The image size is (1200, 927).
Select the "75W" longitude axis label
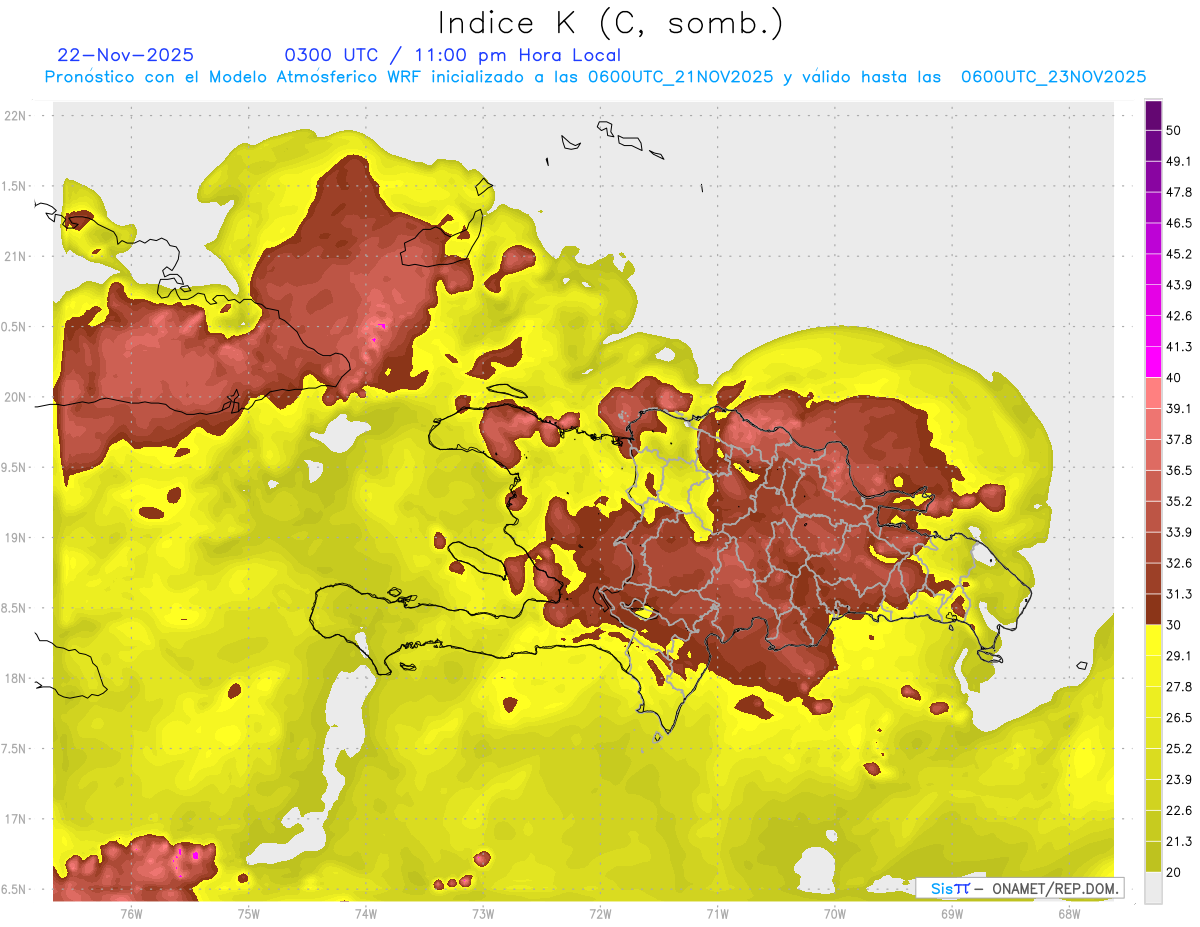pyautogui.click(x=249, y=913)
